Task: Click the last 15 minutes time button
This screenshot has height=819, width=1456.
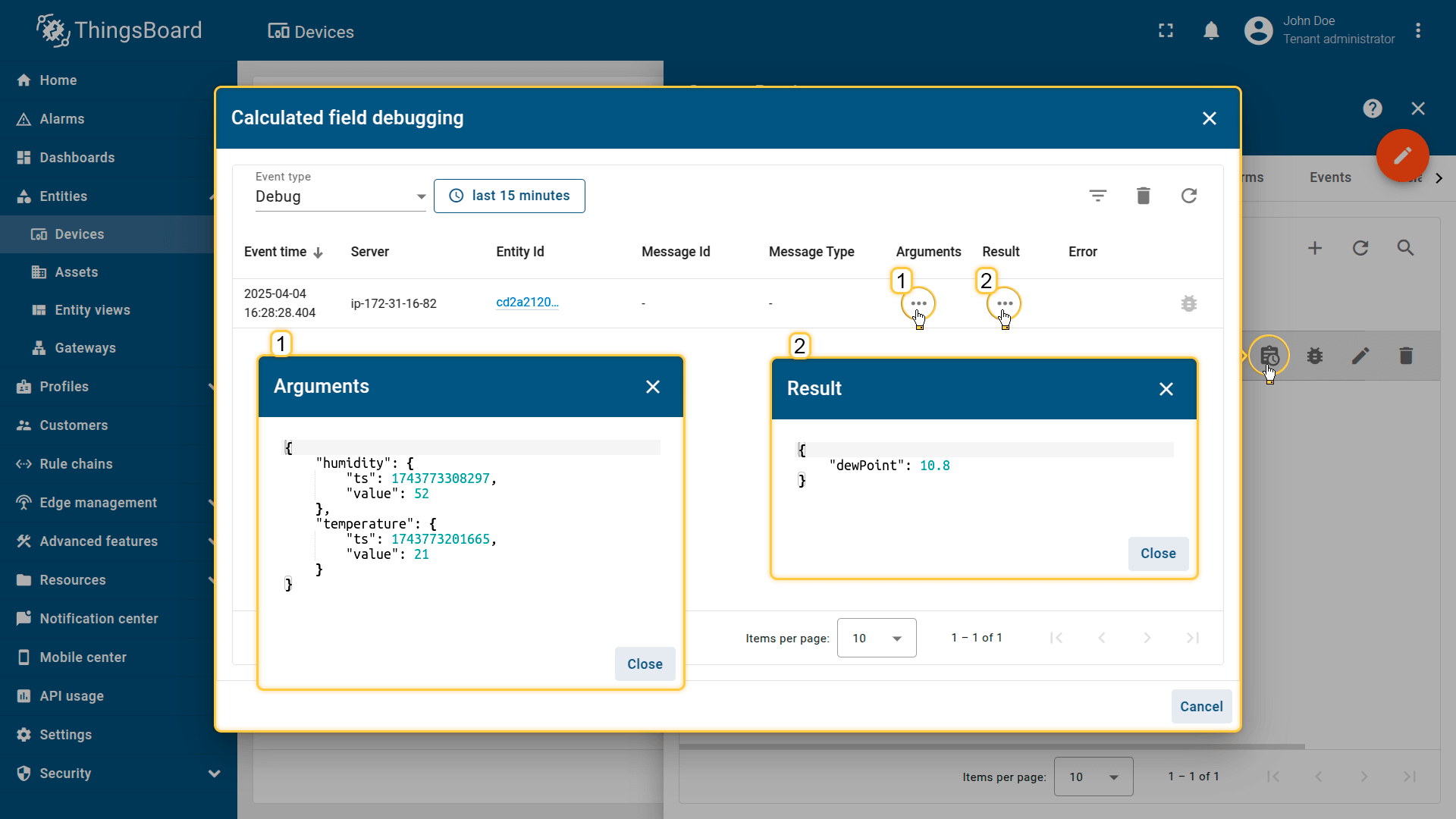Action: (x=509, y=196)
